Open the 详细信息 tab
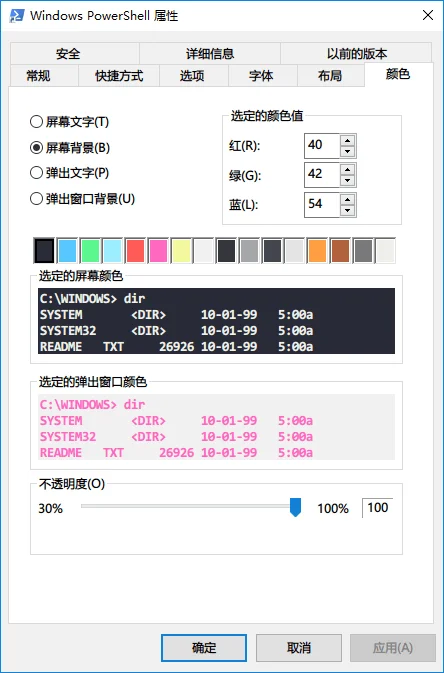444x673 pixels. [210, 54]
